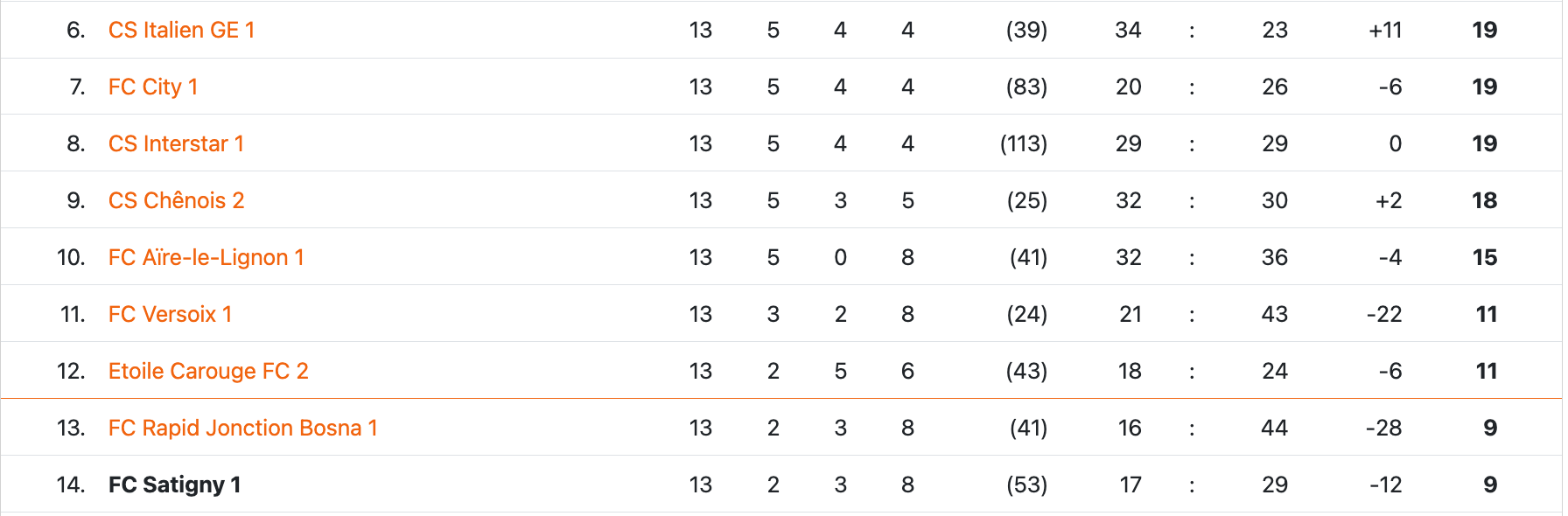Click rank number 6 in the standings

[75, 30]
